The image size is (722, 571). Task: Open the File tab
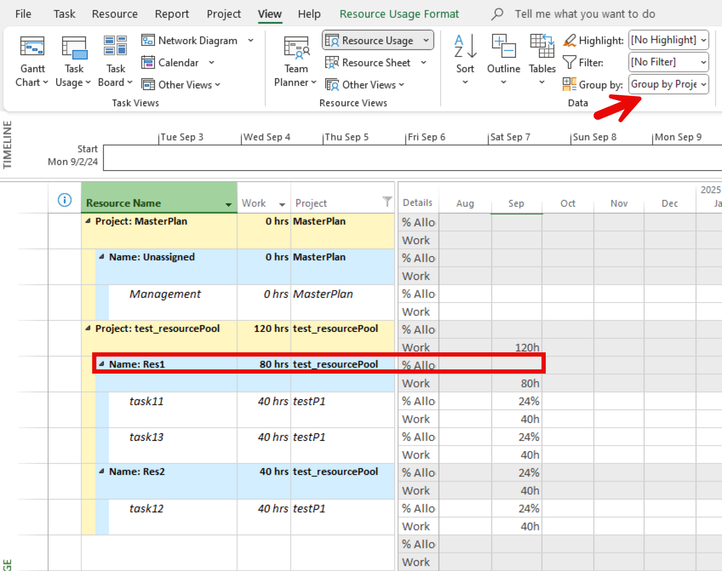pos(23,14)
